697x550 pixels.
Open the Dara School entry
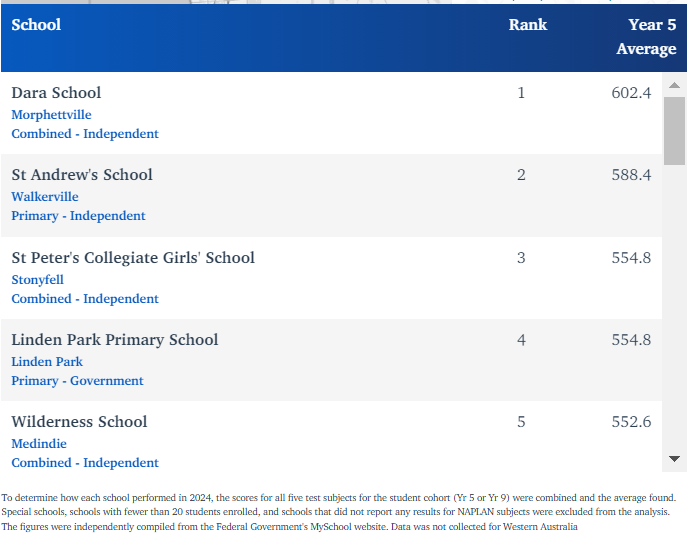point(56,93)
